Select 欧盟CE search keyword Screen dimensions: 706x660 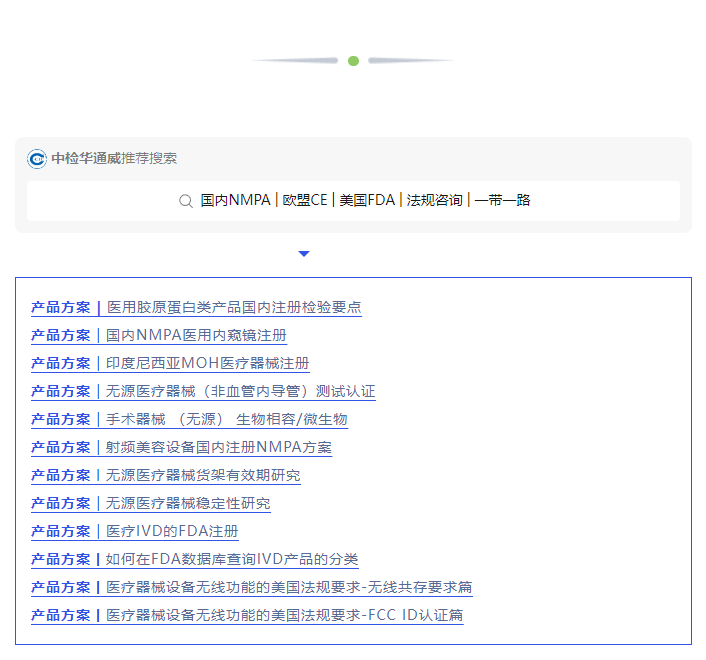pyautogui.click(x=305, y=201)
